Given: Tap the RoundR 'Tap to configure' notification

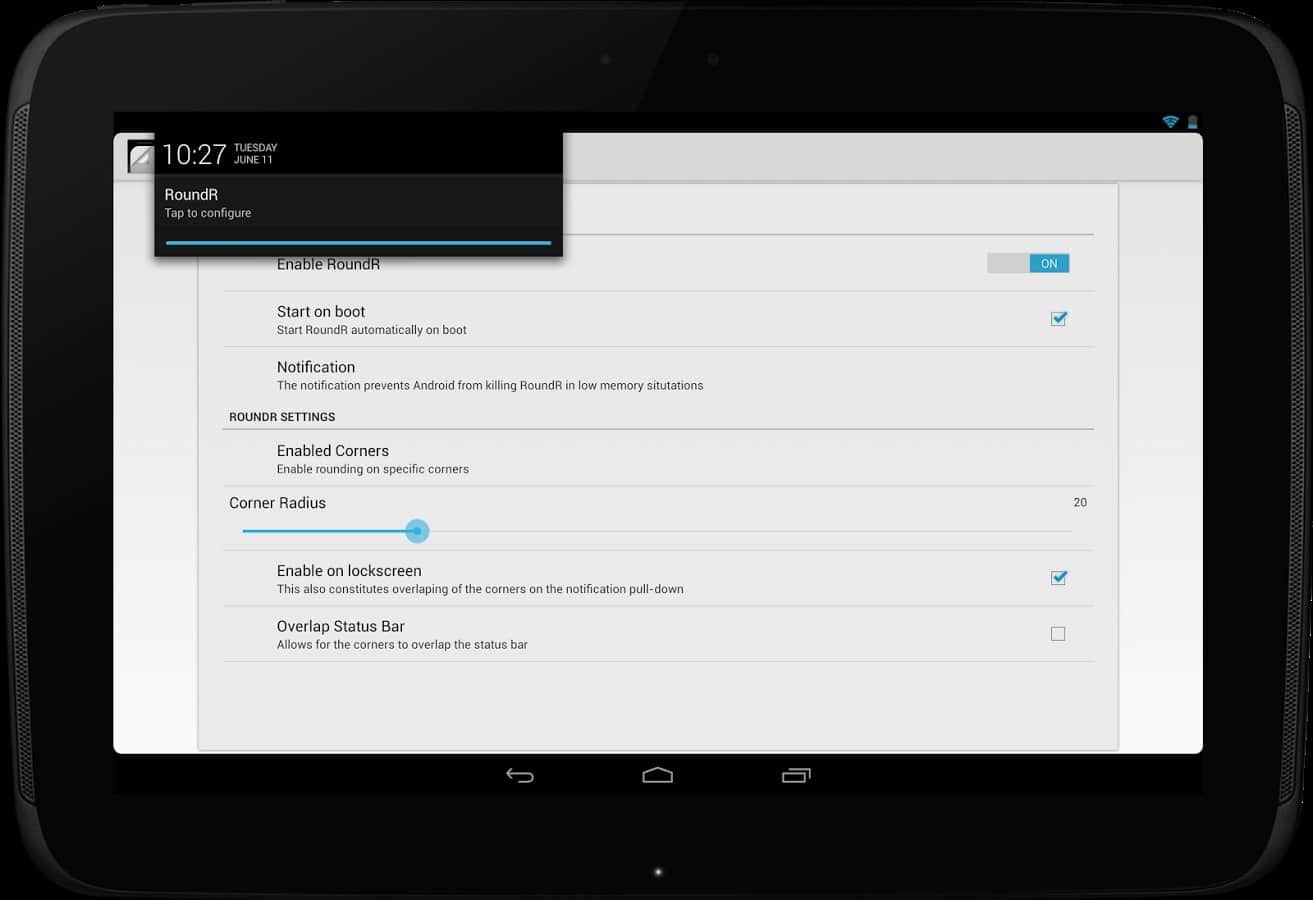Looking at the screenshot, I should 358,203.
